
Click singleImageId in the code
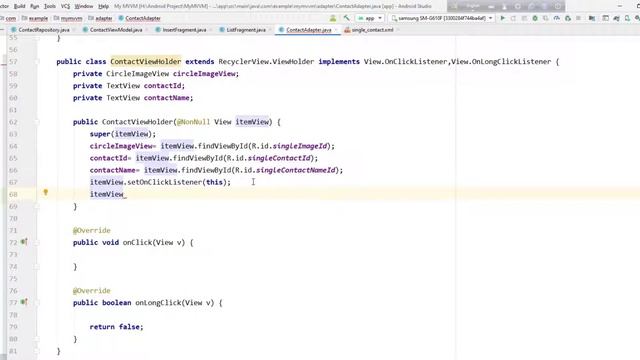pos(300,146)
